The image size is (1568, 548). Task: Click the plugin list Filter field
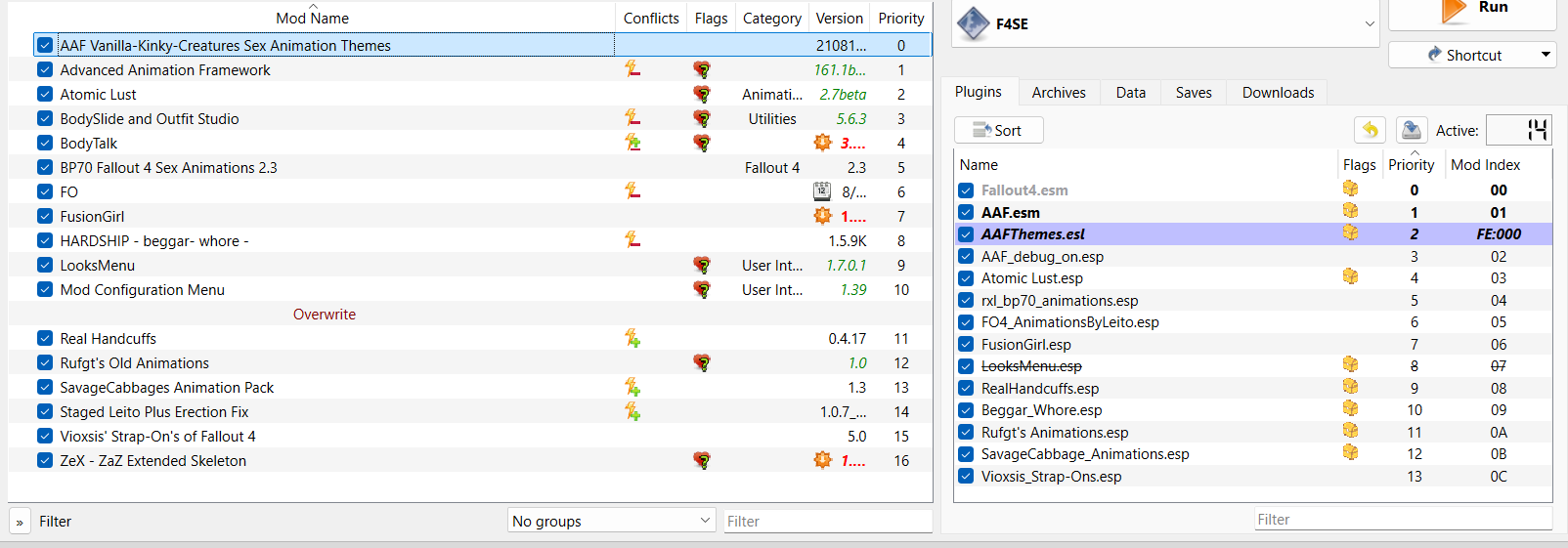[1403, 520]
